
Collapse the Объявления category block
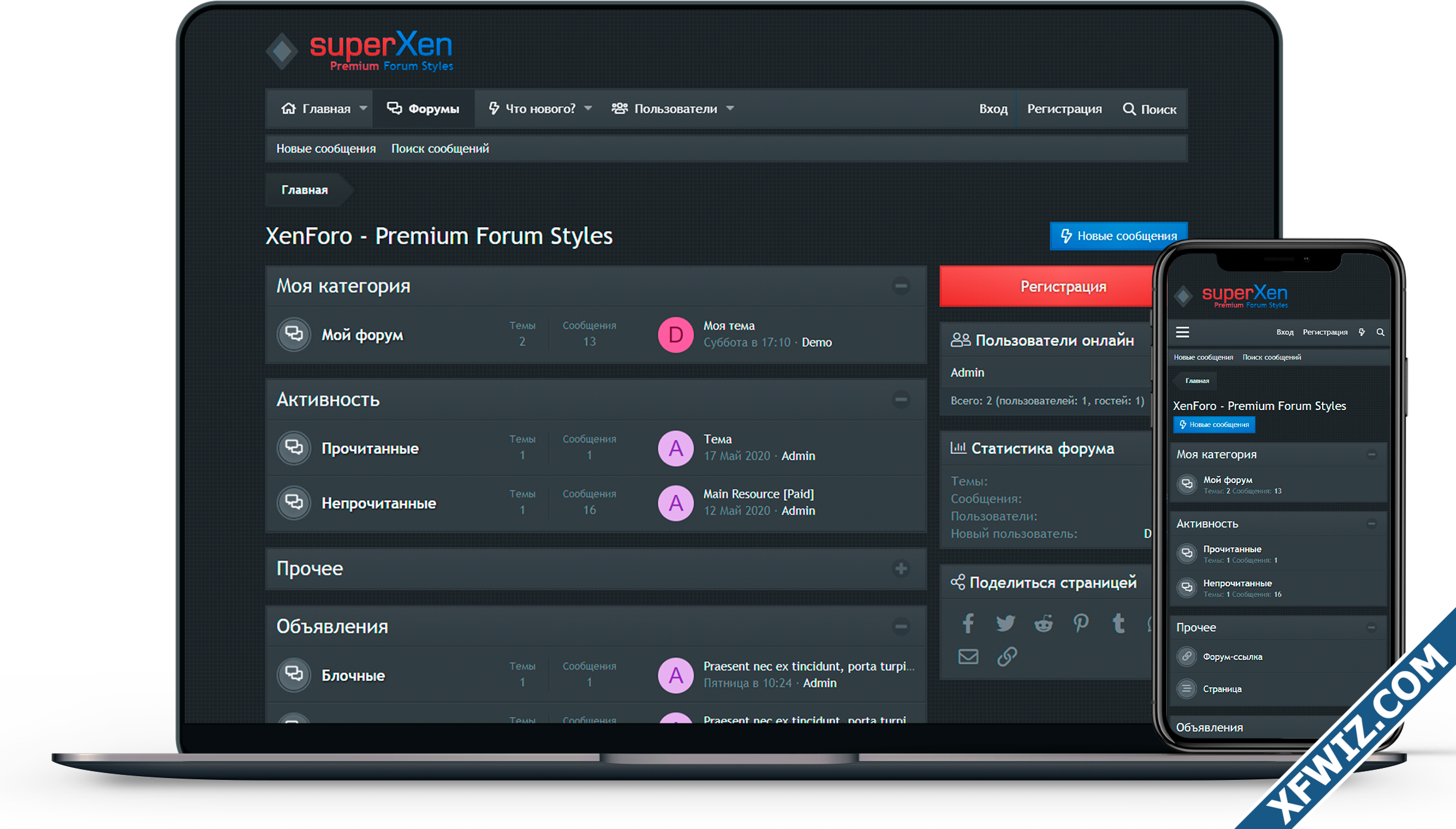901,626
